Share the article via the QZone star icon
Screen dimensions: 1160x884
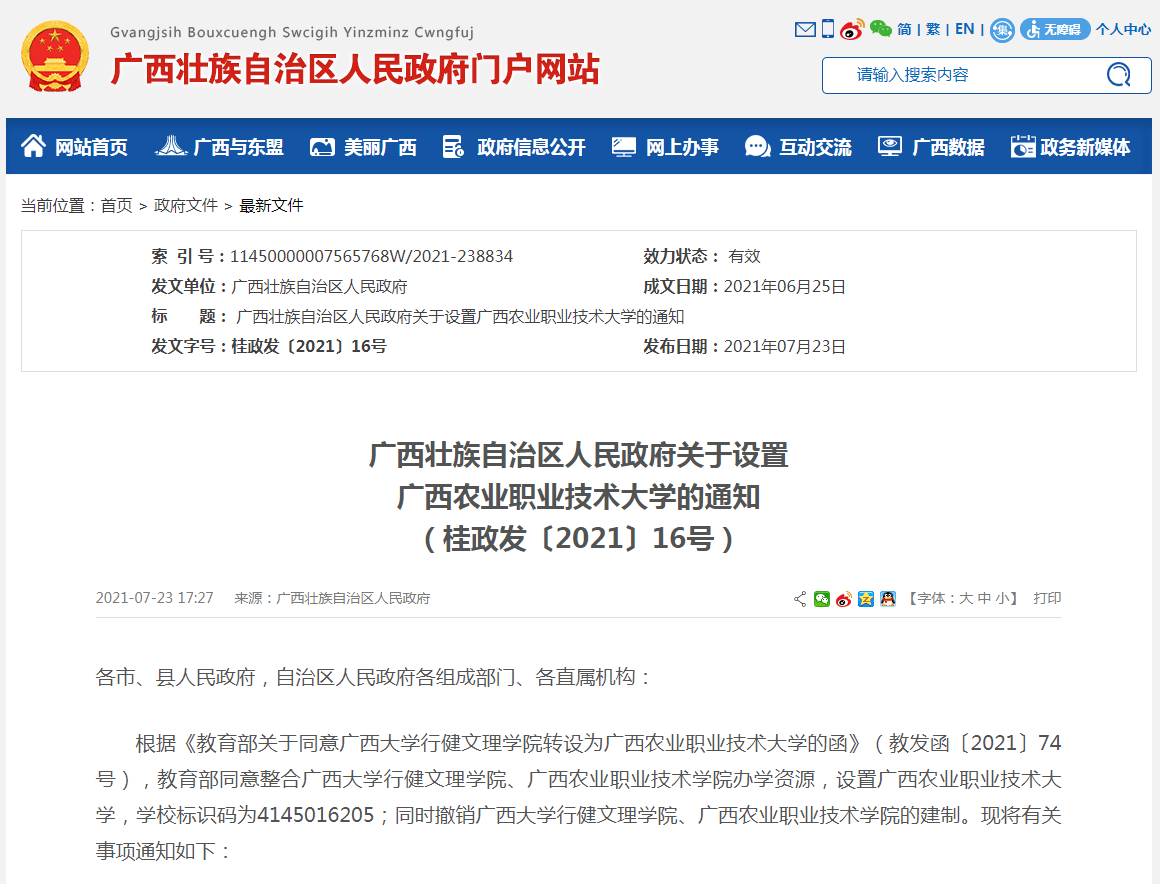[x=865, y=598]
